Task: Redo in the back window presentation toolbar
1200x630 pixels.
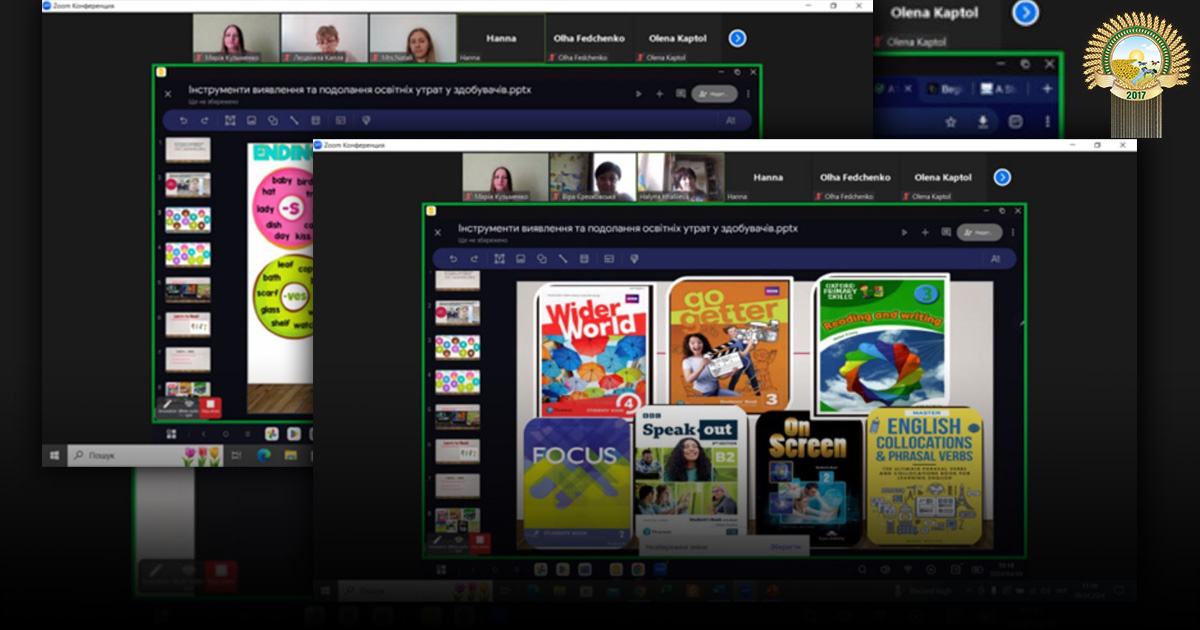Action: pos(205,121)
